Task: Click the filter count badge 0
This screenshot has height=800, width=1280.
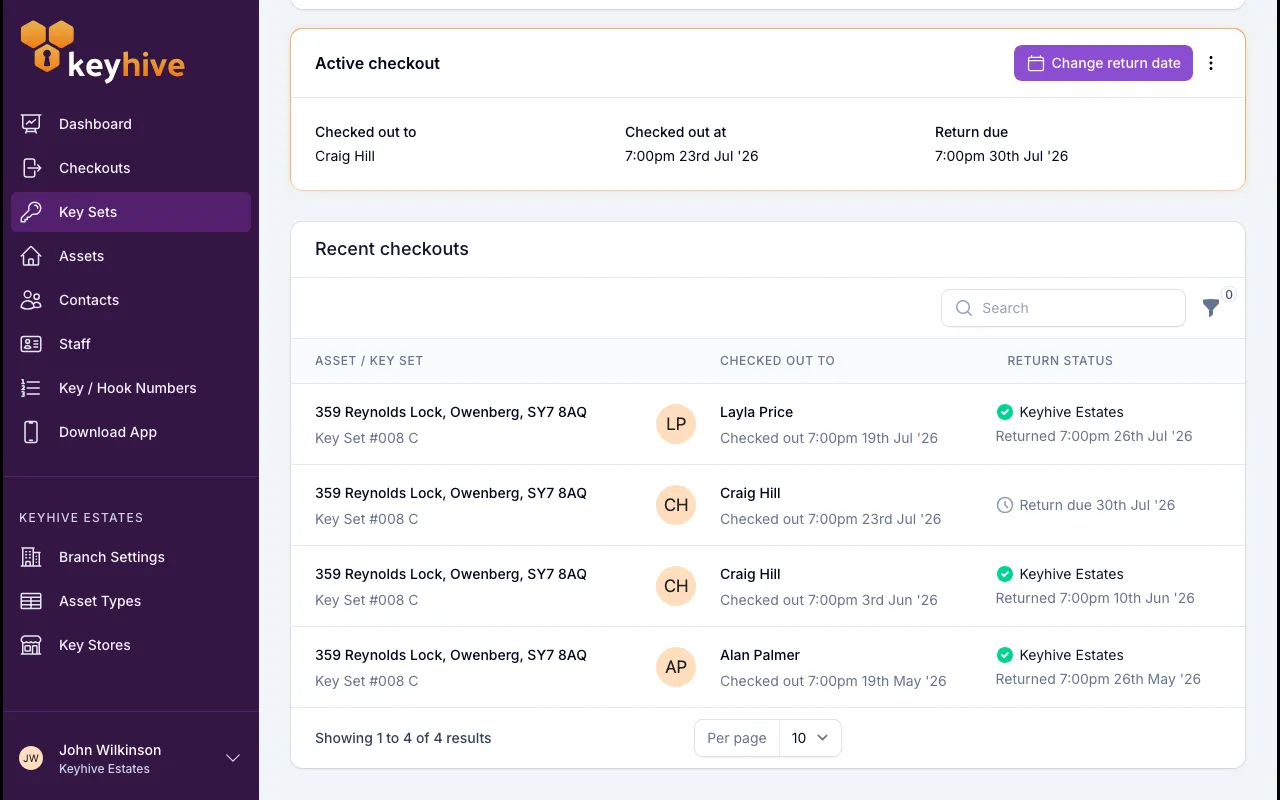Action: tap(1229, 295)
